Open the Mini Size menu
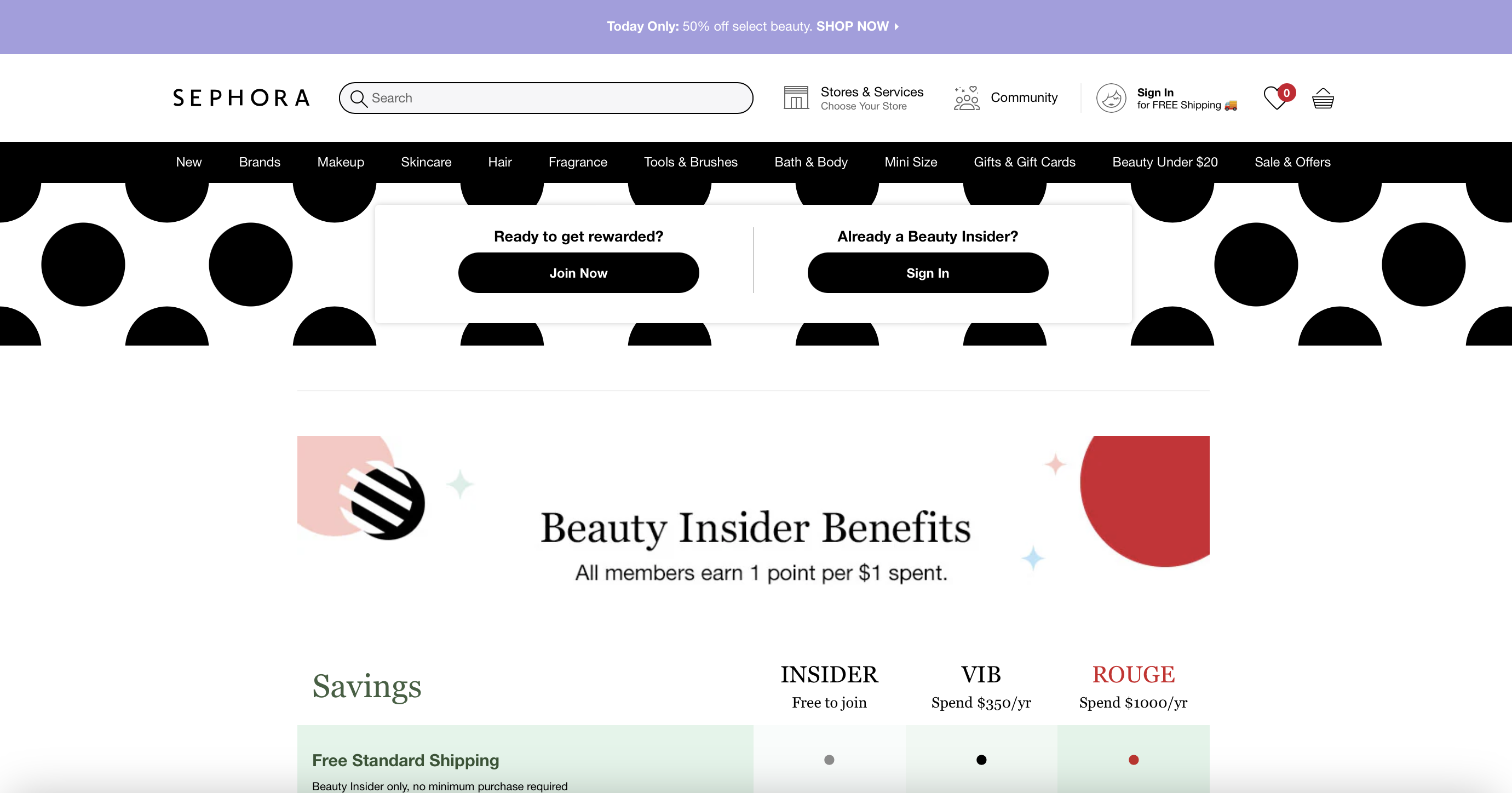The height and width of the screenshot is (793, 1512). click(x=911, y=162)
